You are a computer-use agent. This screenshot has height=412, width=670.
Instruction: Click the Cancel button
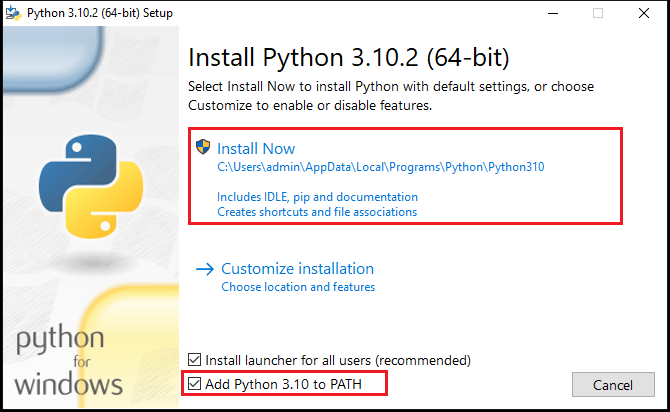(x=613, y=385)
